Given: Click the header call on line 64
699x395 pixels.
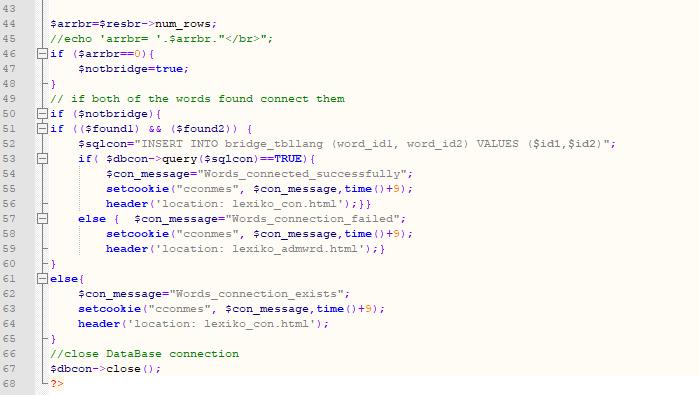Looking at the screenshot, I should pyautogui.click(x=203, y=324).
